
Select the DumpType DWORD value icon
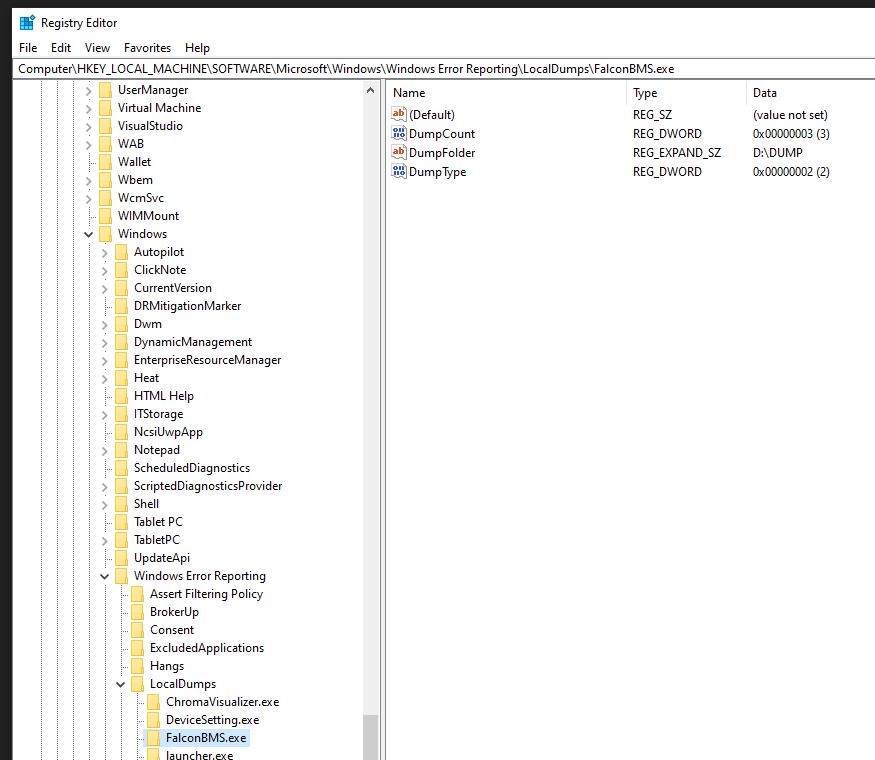tap(398, 171)
